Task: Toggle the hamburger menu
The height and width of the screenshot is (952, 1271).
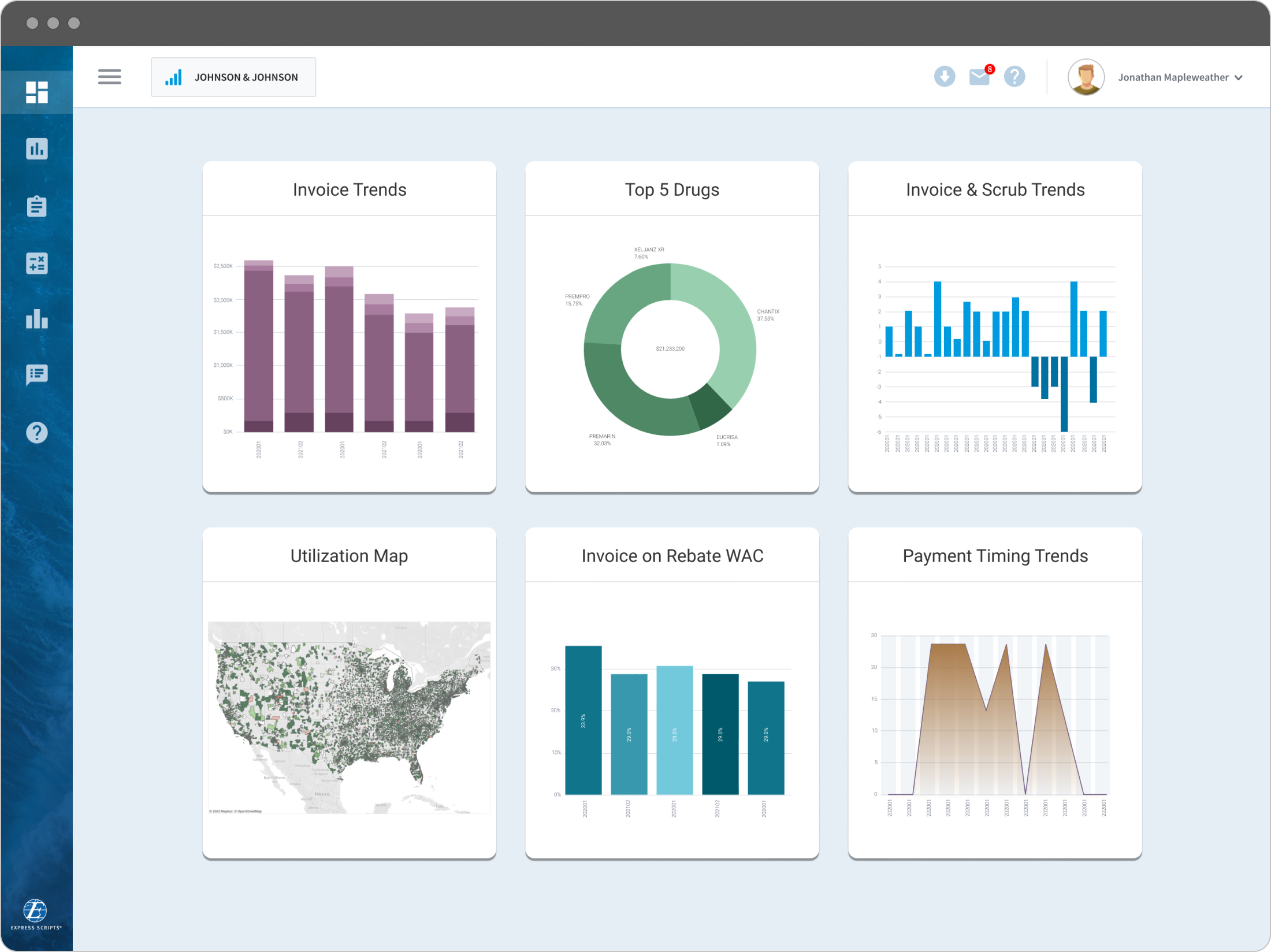Action: (x=109, y=77)
